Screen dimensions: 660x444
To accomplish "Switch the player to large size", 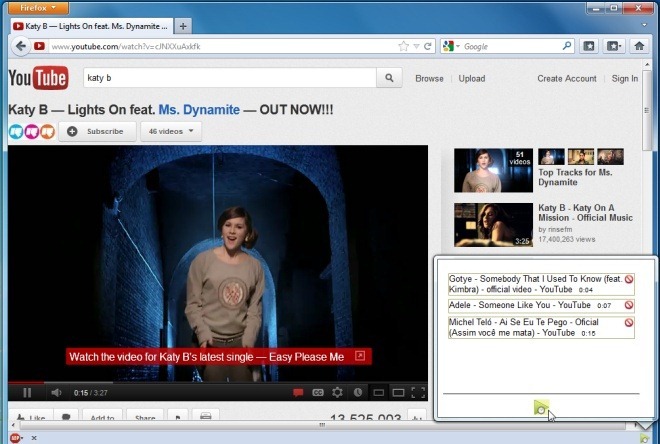I will [398, 393].
